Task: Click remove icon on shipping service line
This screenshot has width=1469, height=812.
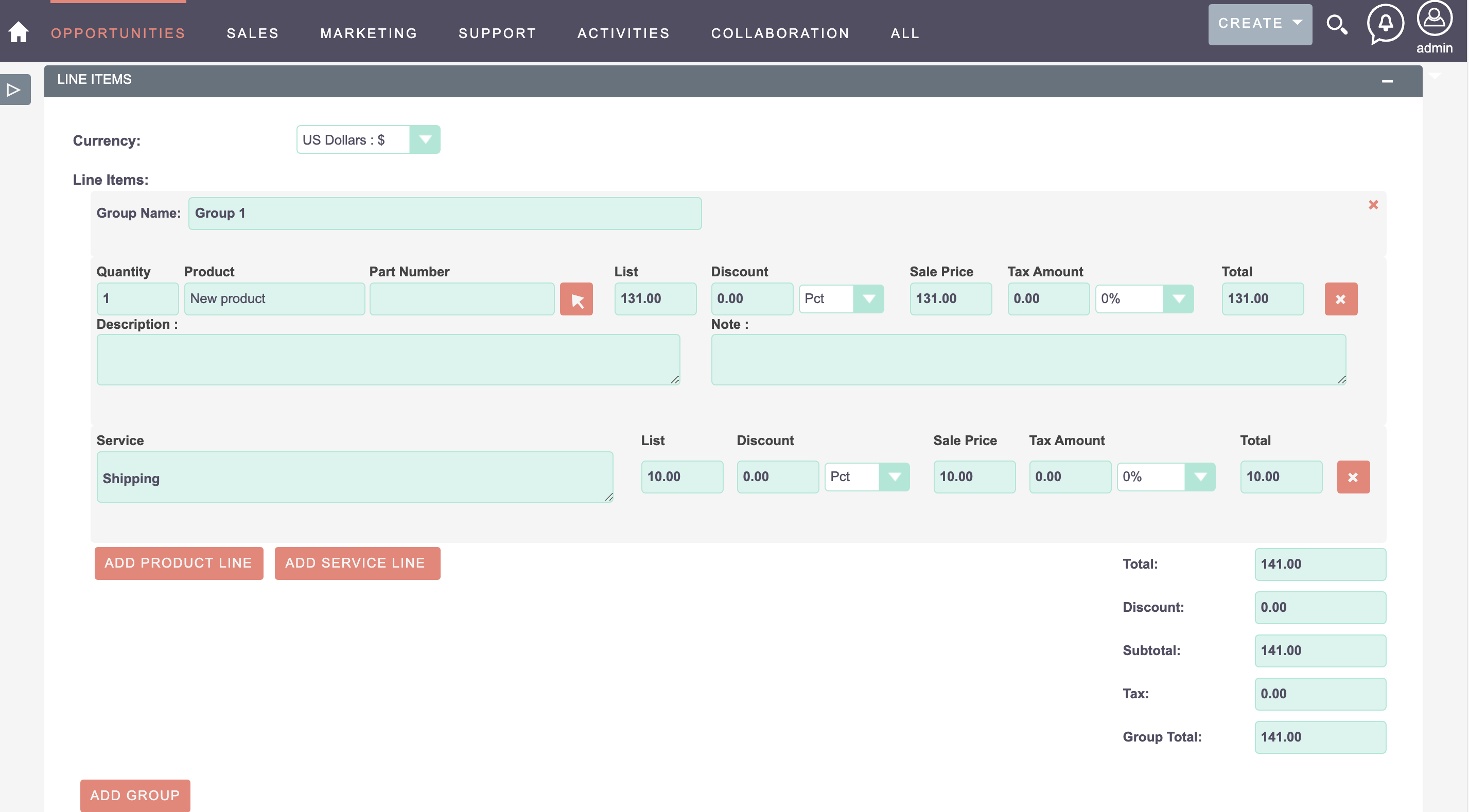Action: click(x=1353, y=477)
